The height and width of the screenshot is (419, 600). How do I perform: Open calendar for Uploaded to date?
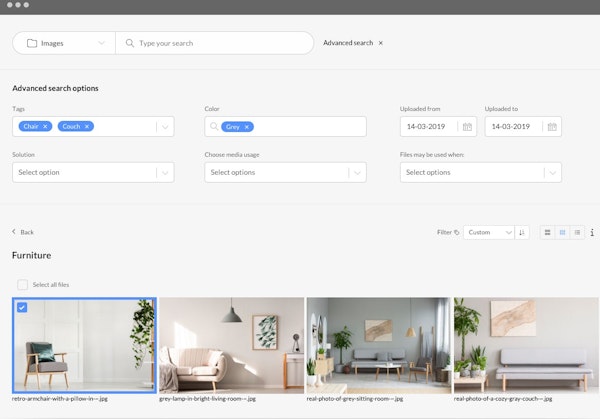(552, 127)
